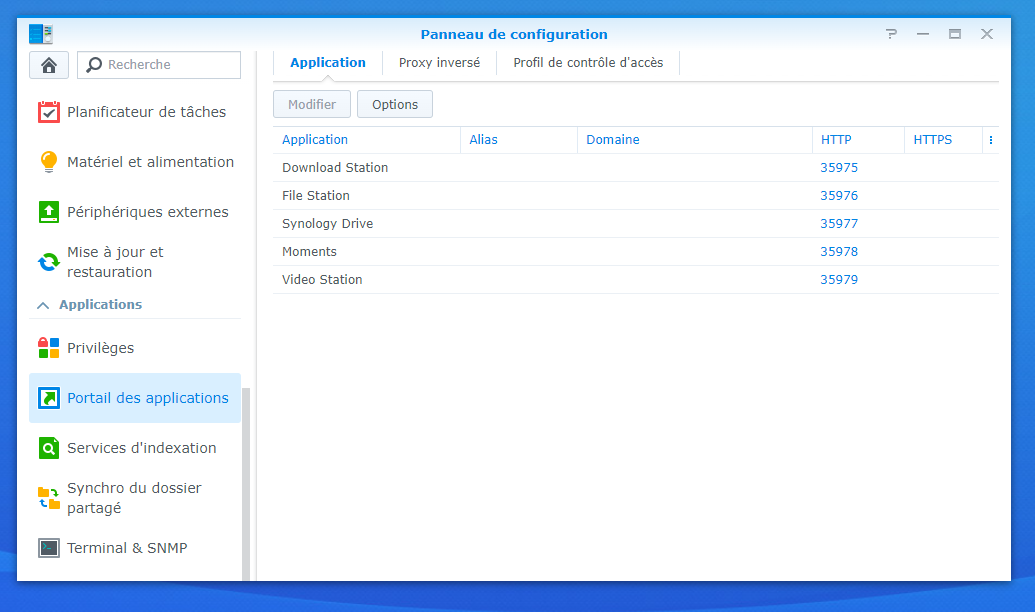Sort by the HTTP column header
1035x612 pixels.
click(x=836, y=140)
